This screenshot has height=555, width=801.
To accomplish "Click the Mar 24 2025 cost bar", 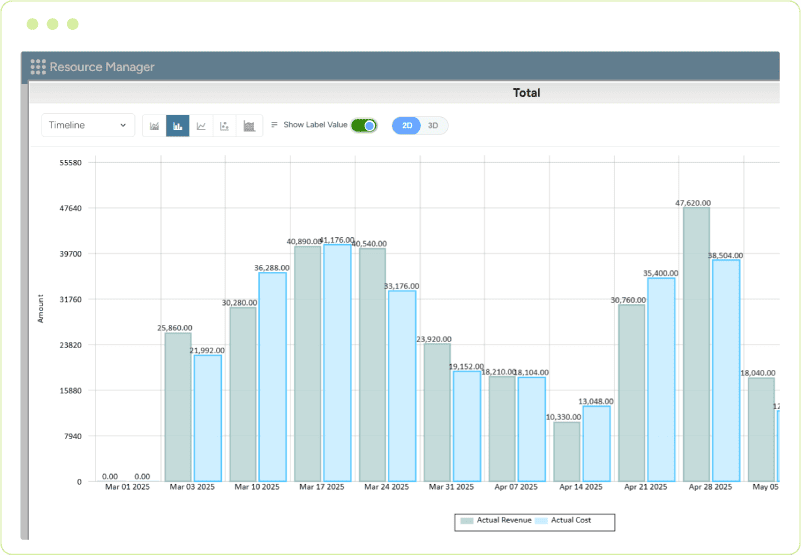I will click(x=402, y=386).
